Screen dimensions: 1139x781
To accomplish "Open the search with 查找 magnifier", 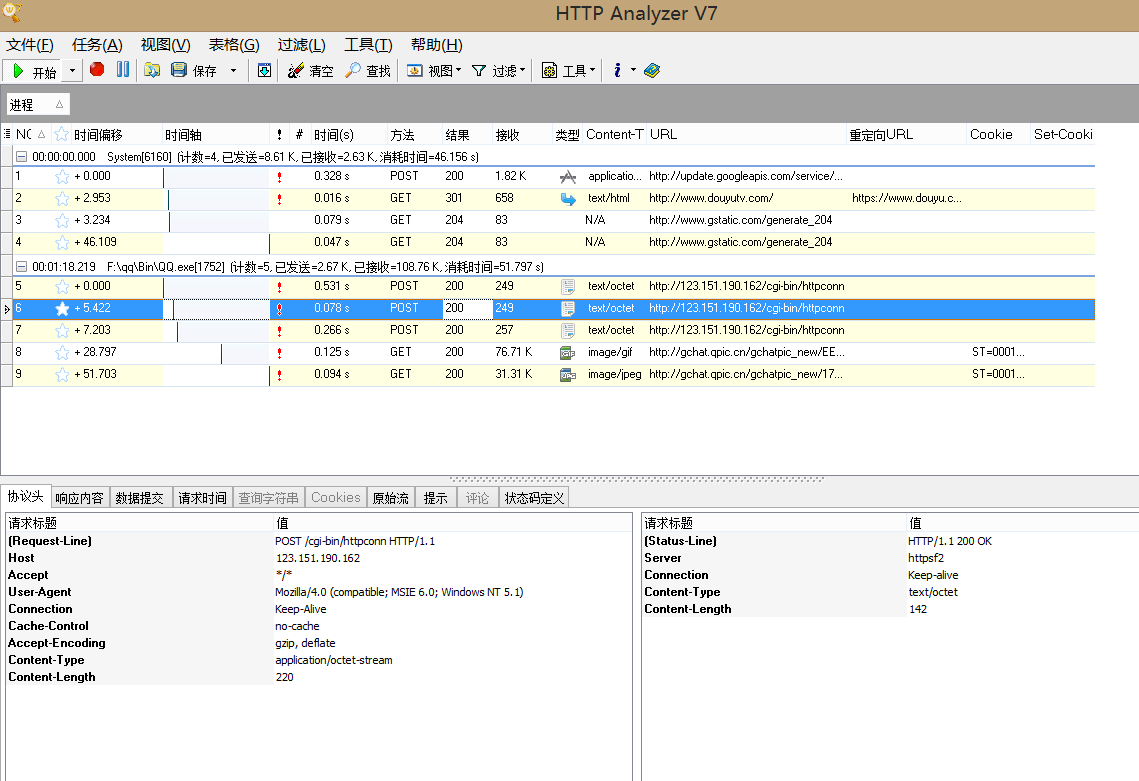I will pos(368,70).
